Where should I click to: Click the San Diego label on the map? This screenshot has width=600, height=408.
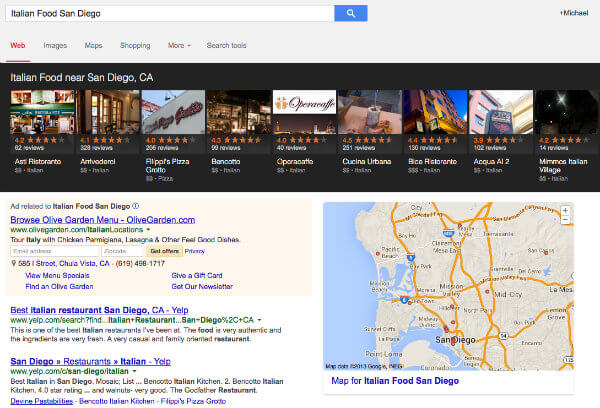click(455, 340)
